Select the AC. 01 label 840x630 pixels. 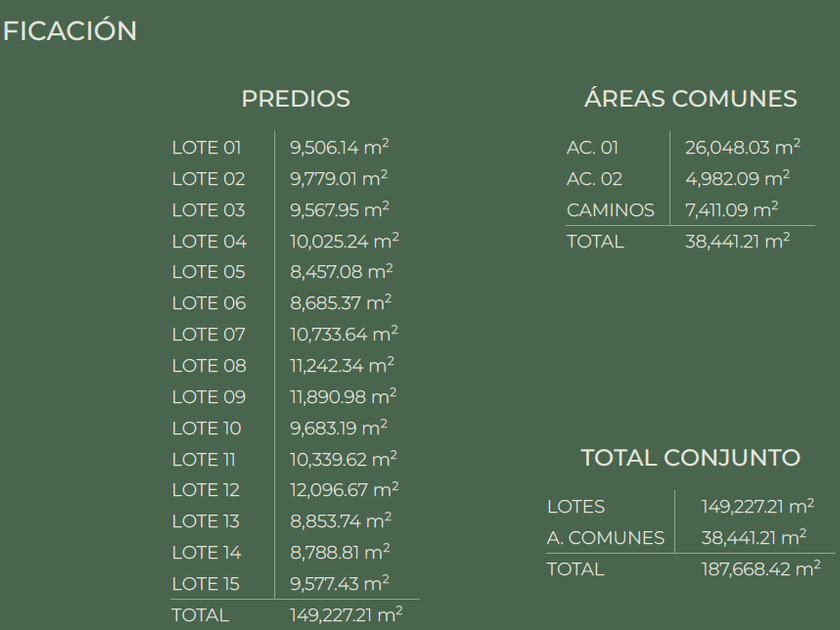(x=593, y=148)
